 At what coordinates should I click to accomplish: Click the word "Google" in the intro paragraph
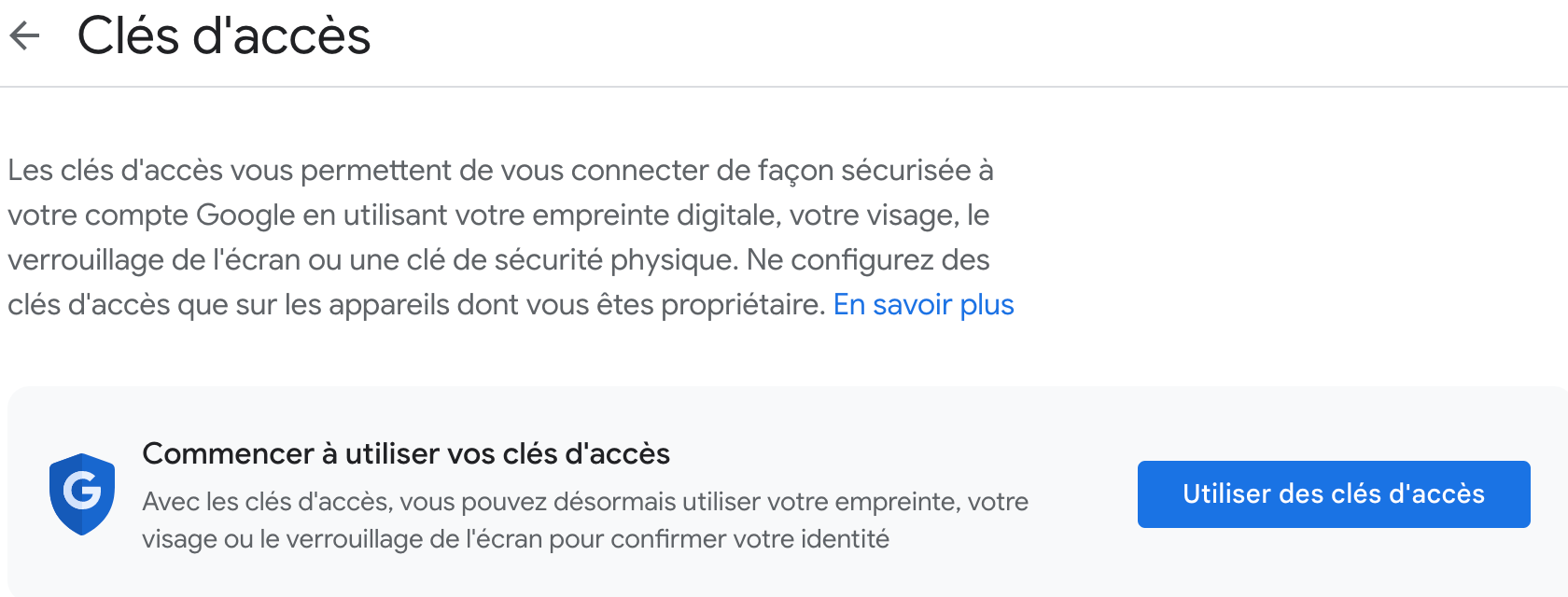tap(245, 215)
